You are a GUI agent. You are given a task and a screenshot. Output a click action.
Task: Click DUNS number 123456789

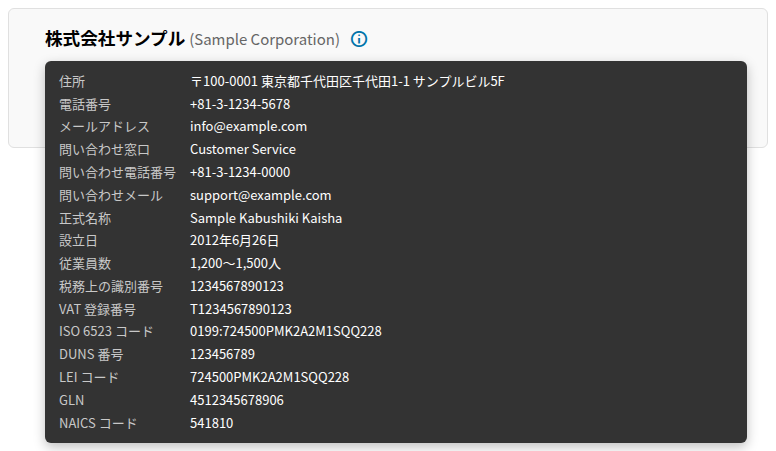click(223, 354)
